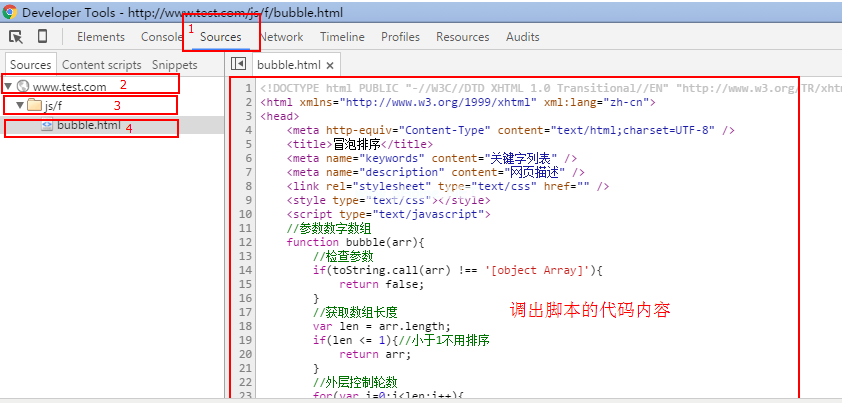Collapse the www.test.com tree node
Viewport: 842px width, 403px height.
click(x=9, y=87)
